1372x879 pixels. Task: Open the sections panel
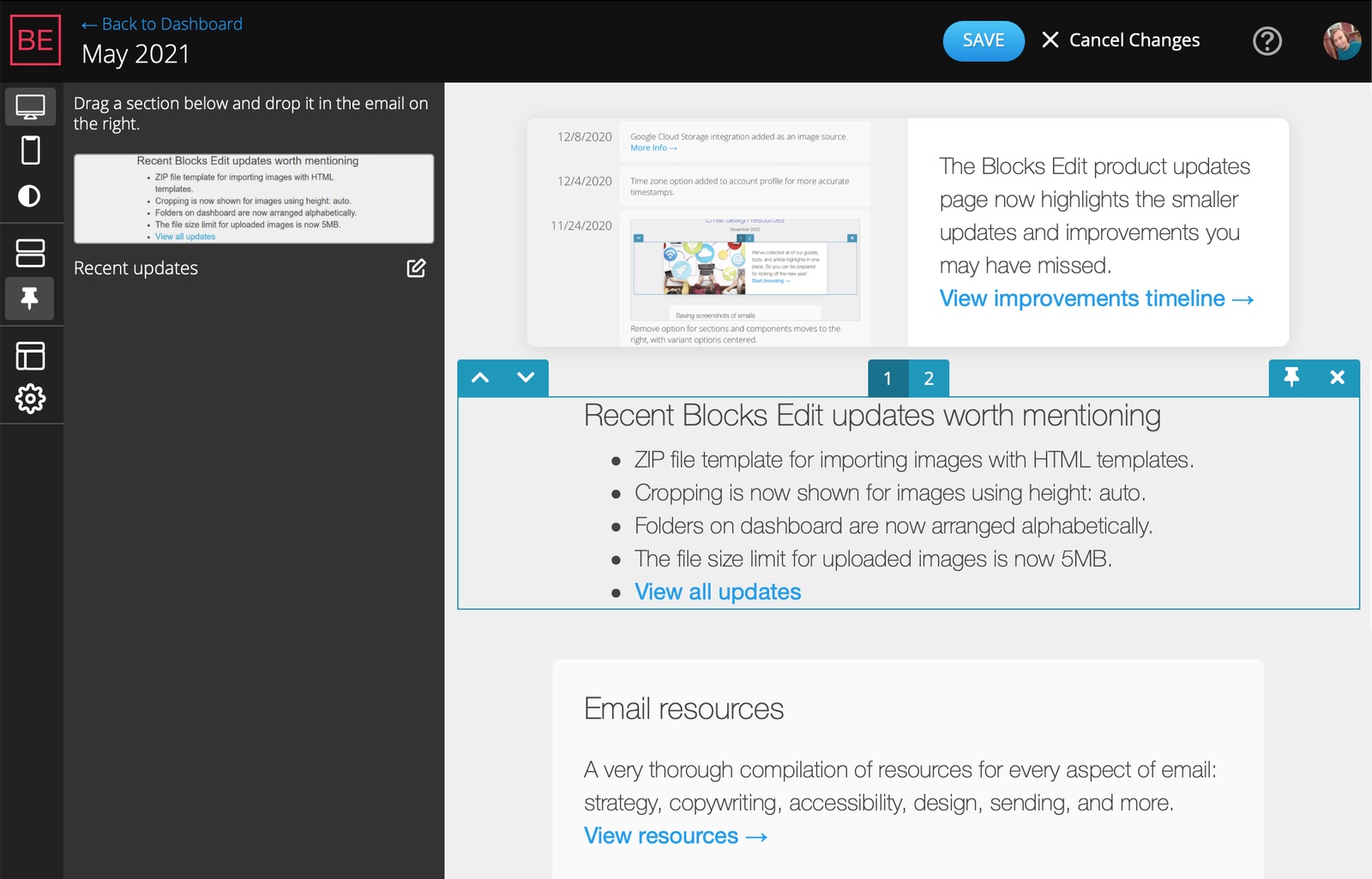31,252
